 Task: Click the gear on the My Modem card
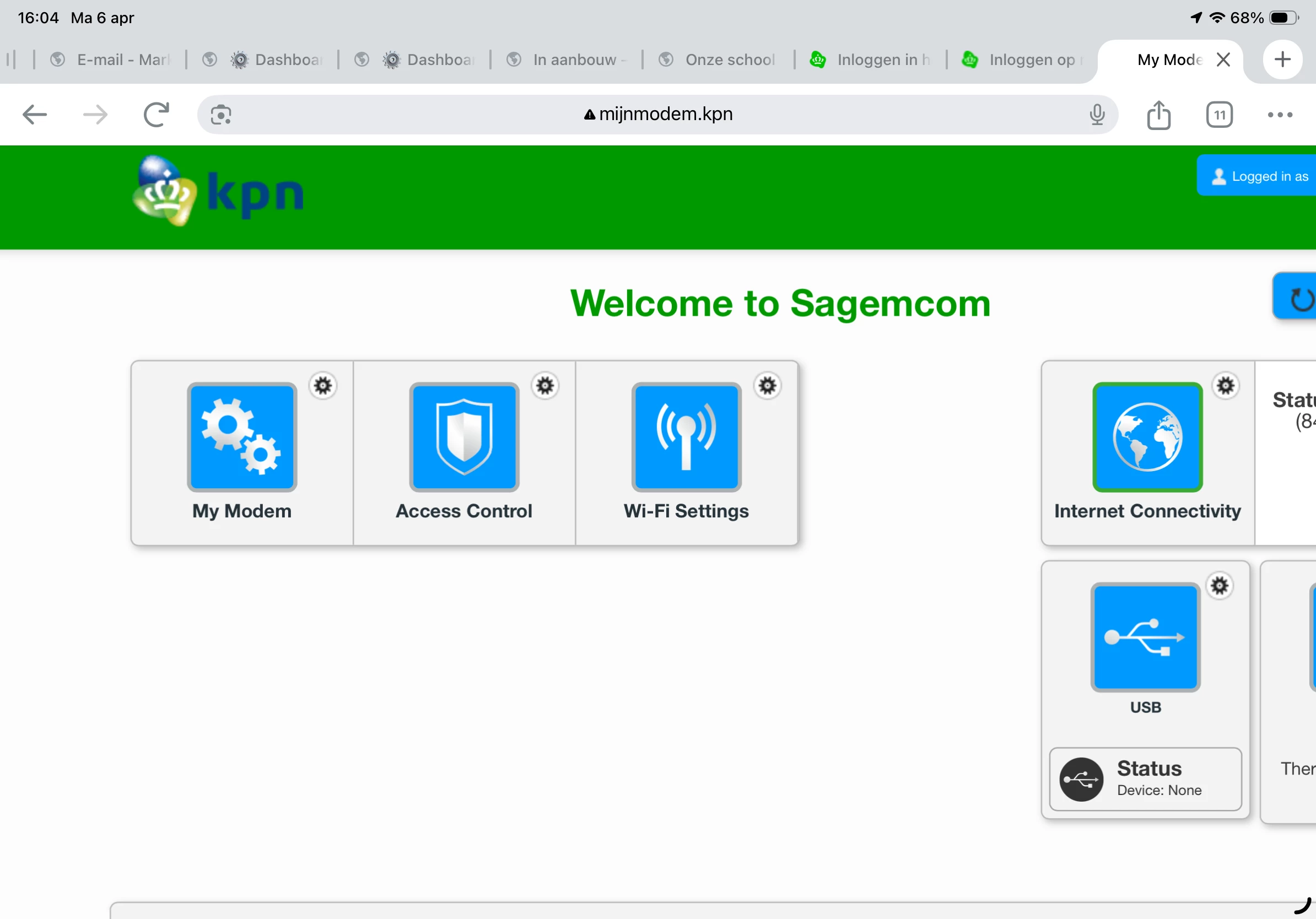coord(323,386)
